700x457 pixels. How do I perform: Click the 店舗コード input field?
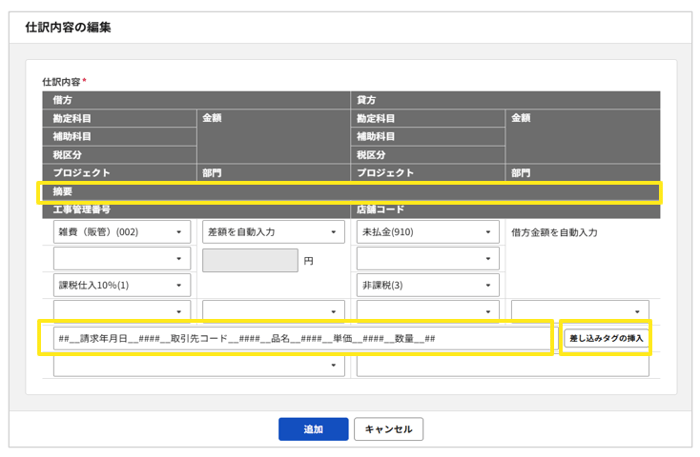(x=502, y=366)
